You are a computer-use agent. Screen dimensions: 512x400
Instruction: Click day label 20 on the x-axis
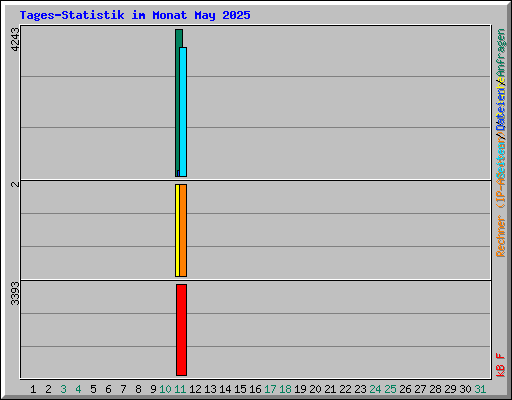315,389
